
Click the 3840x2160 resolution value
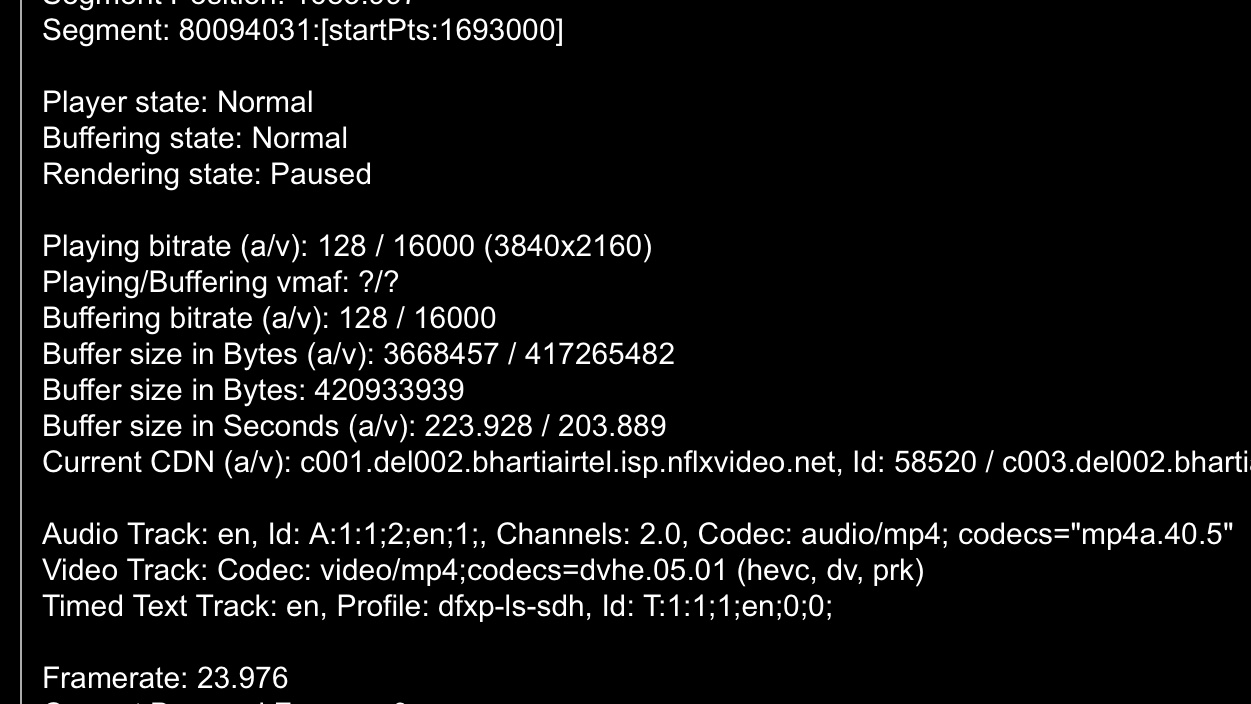pos(567,246)
